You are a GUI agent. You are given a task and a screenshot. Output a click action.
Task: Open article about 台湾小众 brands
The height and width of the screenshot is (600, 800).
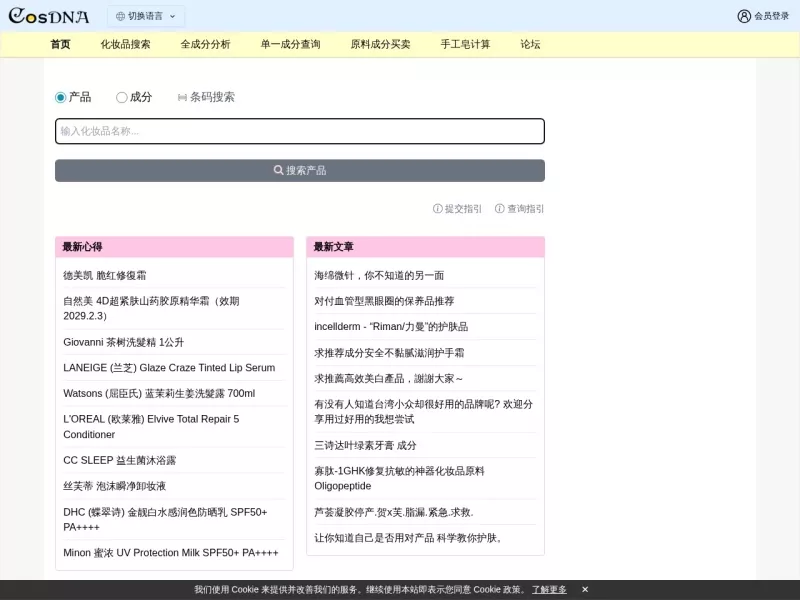(x=423, y=412)
